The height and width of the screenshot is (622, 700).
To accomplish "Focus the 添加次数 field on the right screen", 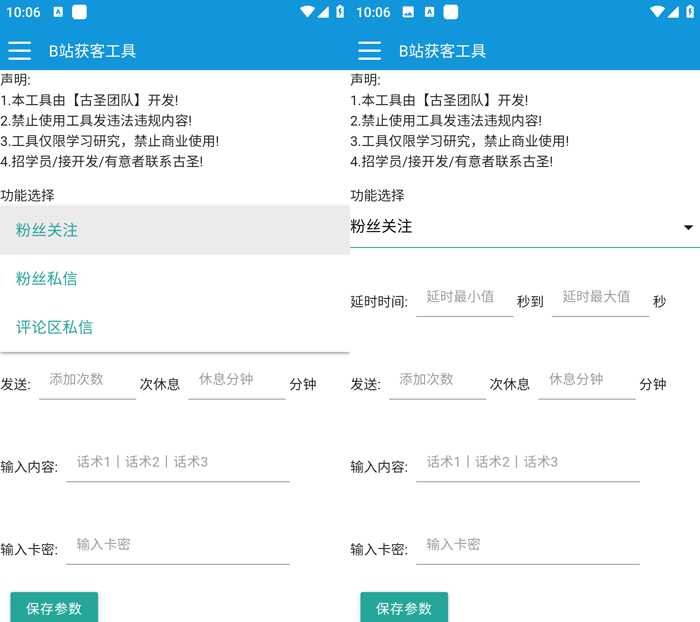I will pyautogui.click(x=437, y=381).
